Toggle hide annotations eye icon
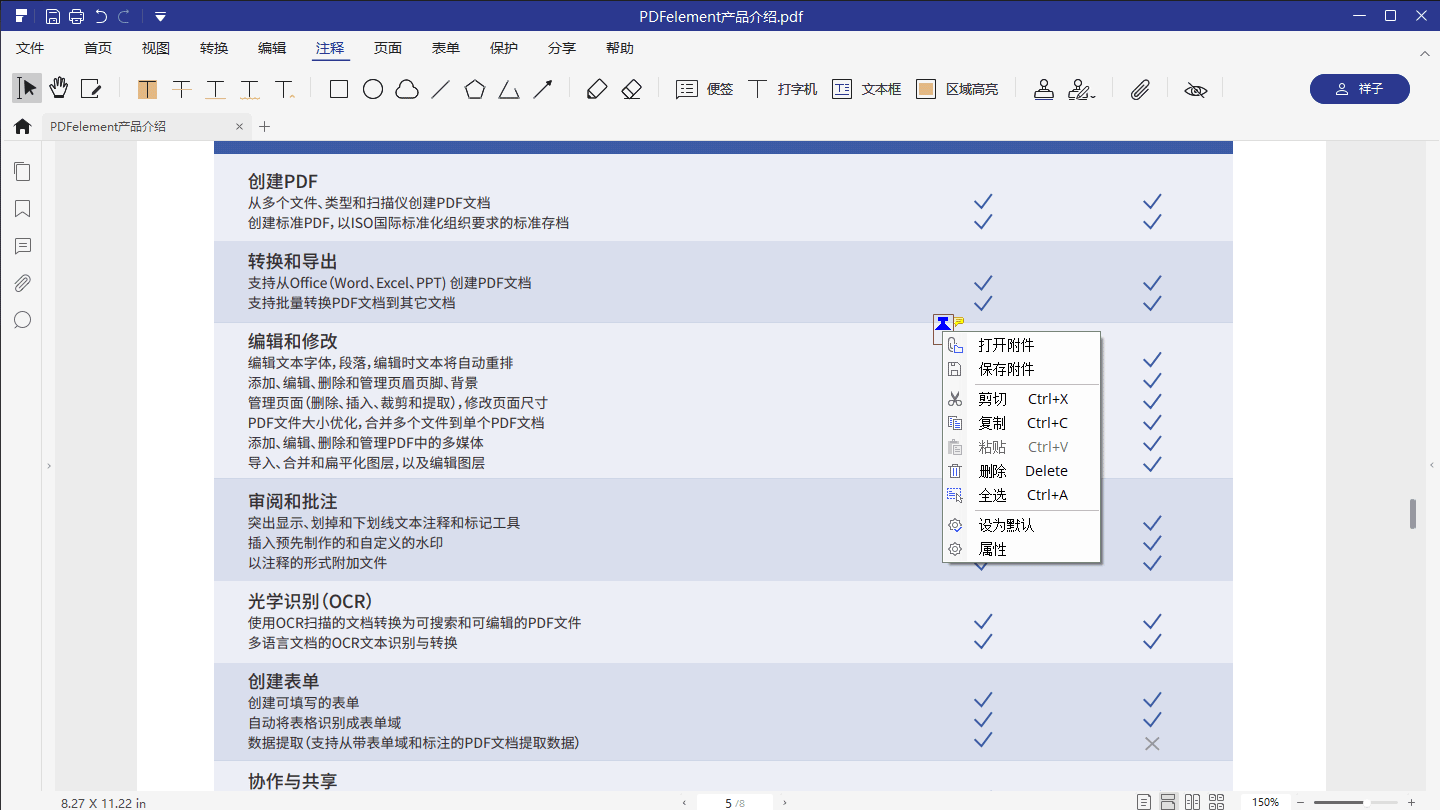The width and height of the screenshot is (1440, 810). pos(1195,89)
